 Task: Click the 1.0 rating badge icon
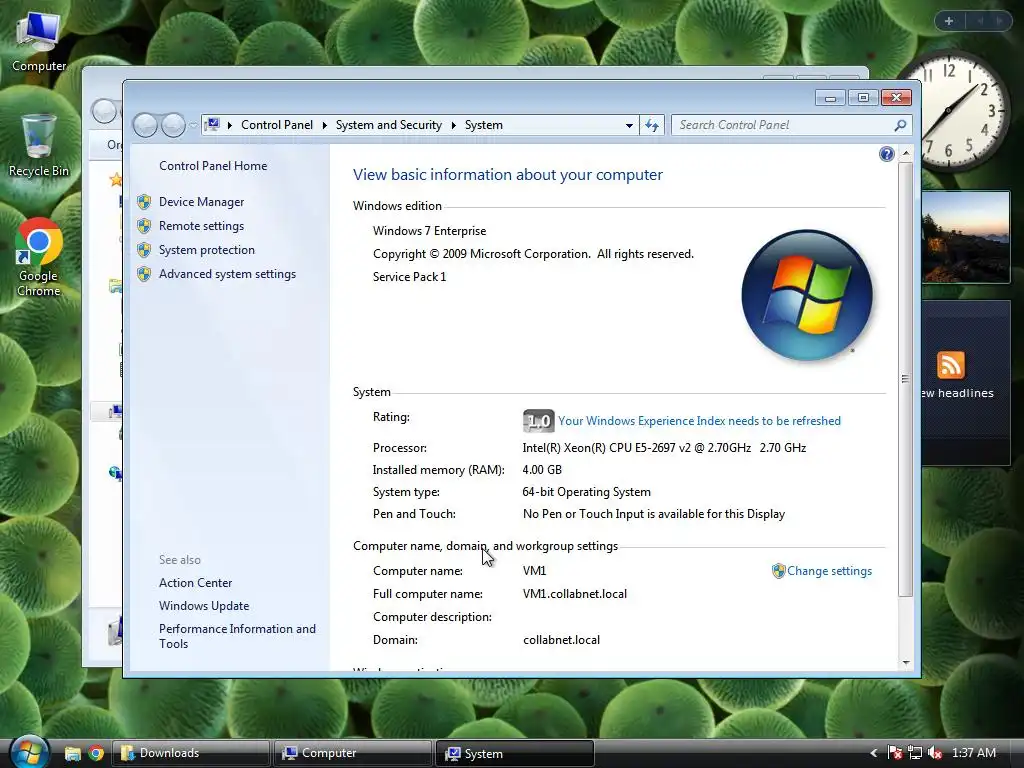[x=538, y=421]
